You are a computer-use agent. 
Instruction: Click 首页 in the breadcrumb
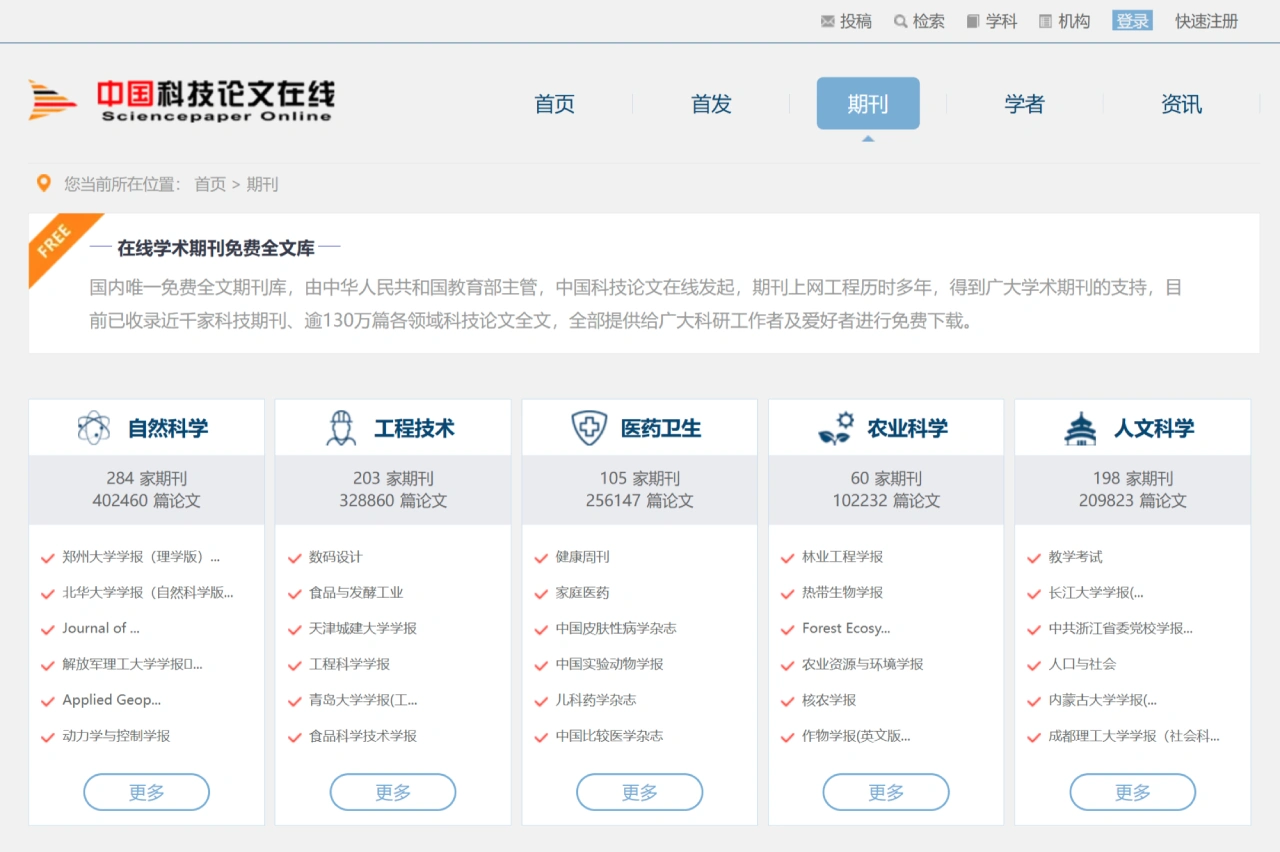pyautogui.click(x=210, y=184)
